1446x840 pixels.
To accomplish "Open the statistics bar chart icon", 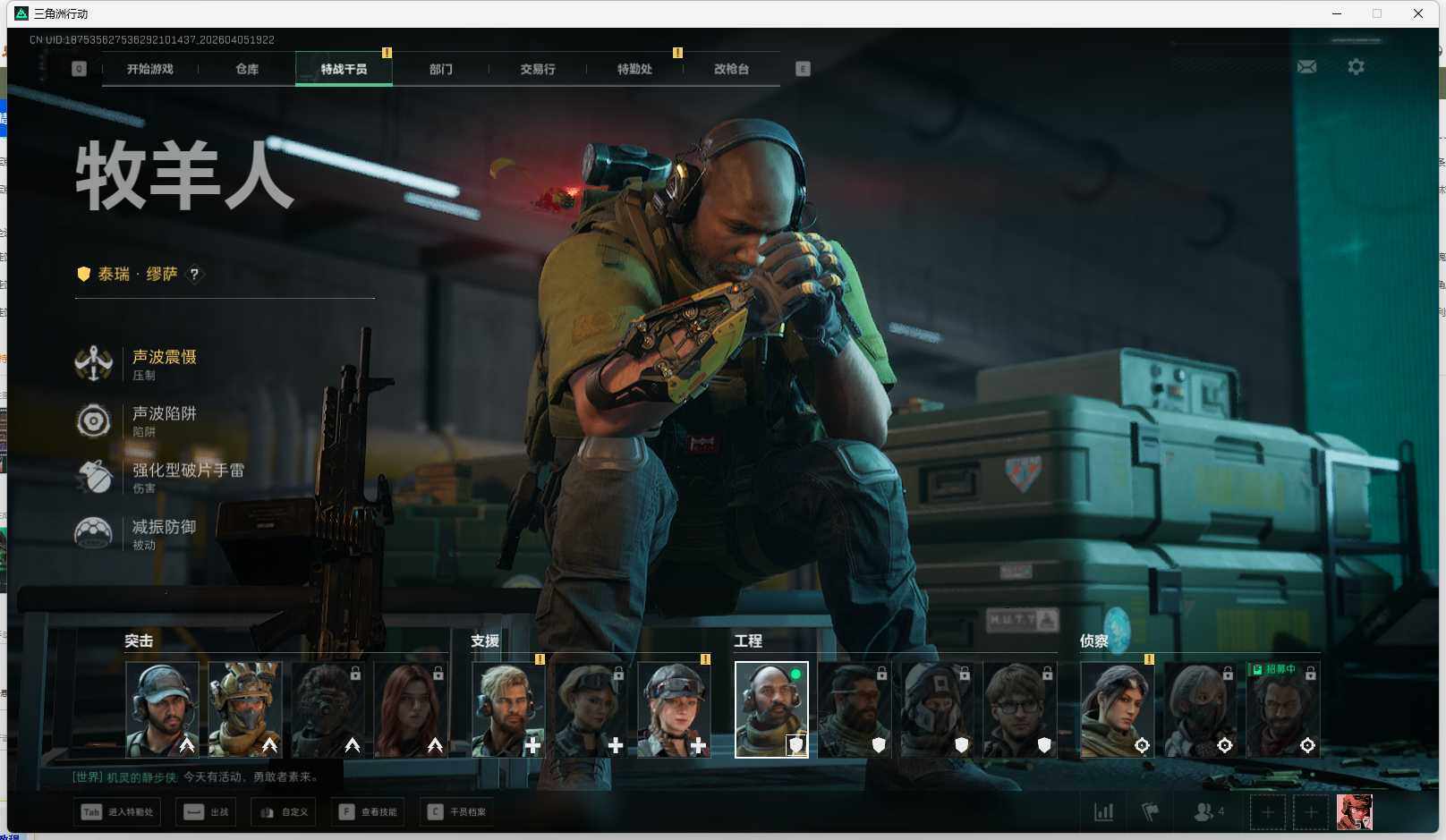I will click(x=1104, y=812).
